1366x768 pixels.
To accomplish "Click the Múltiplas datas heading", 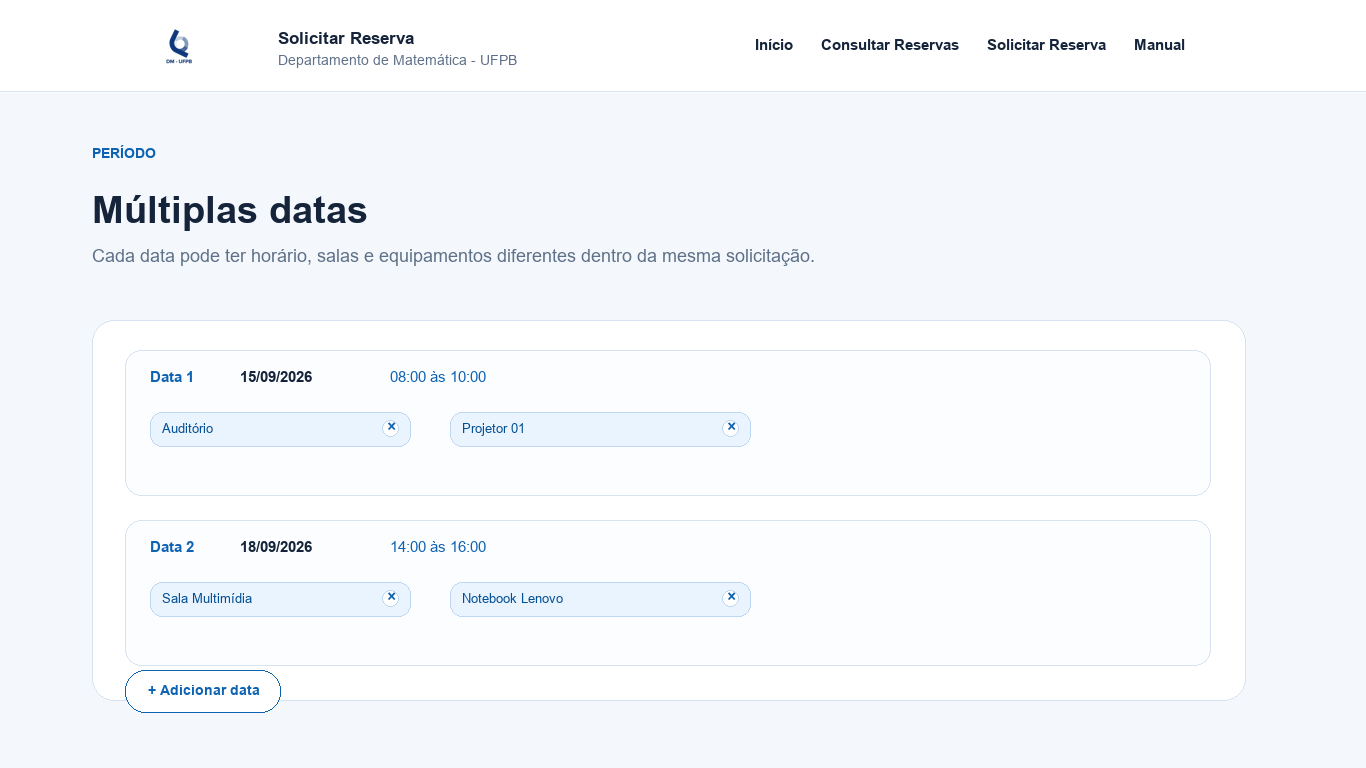I will click(230, 210).
